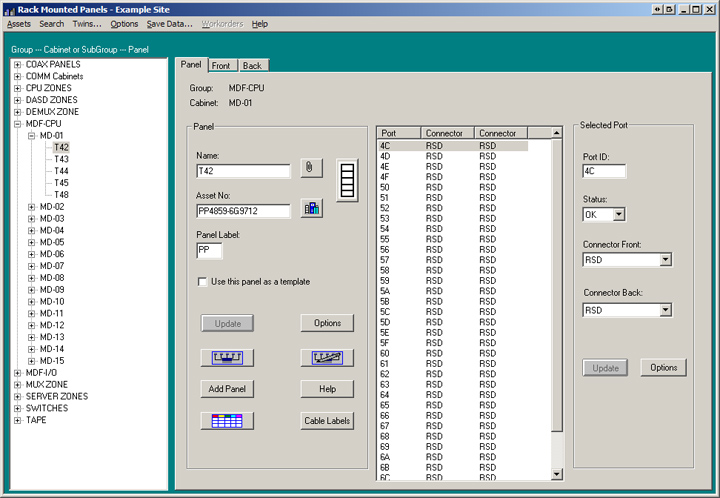
Task: Click the port list vertical scrollbar thumb
Action: tap(557, 285)
